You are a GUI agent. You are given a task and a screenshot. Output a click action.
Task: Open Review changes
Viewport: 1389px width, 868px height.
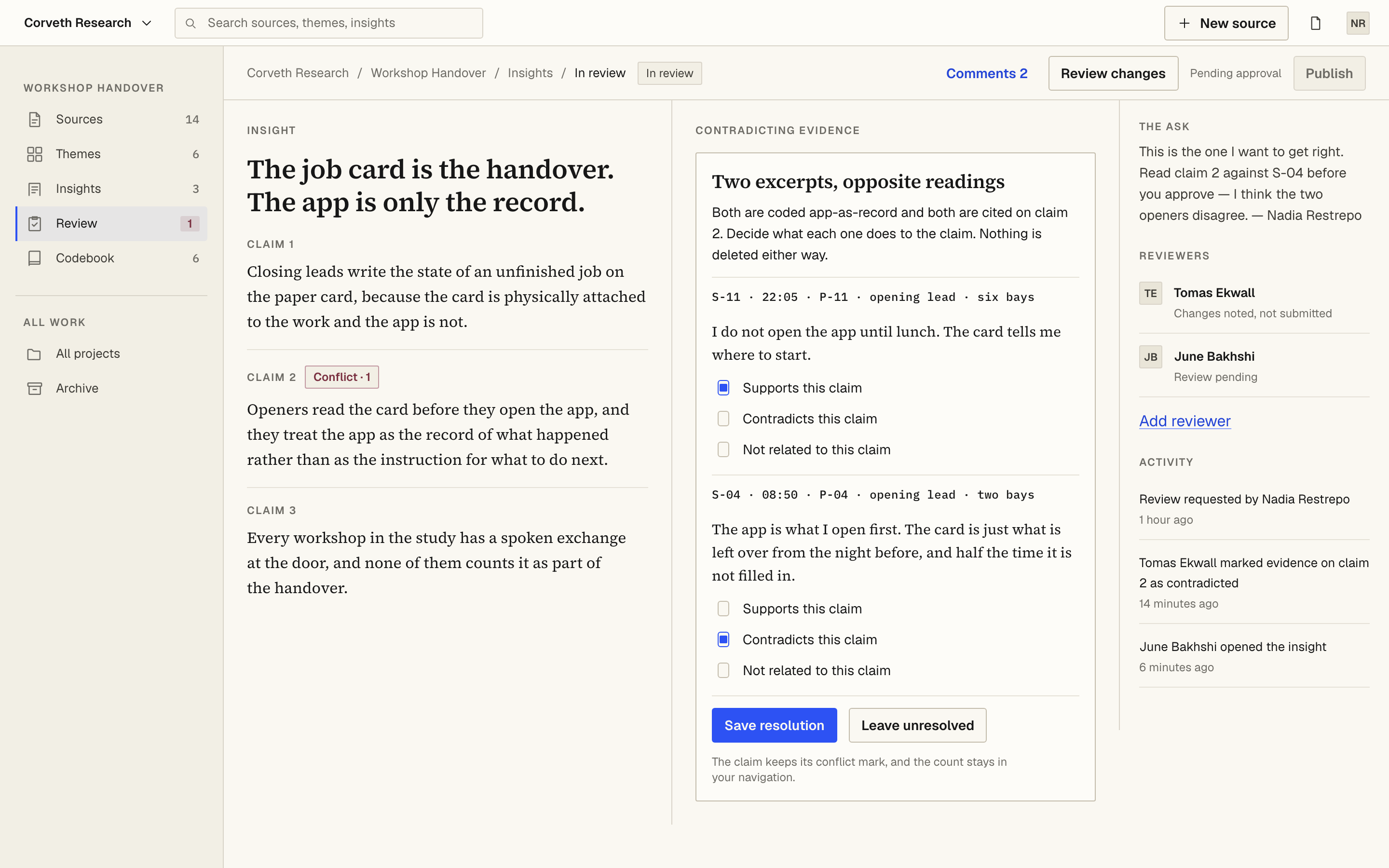(1113, 73)
